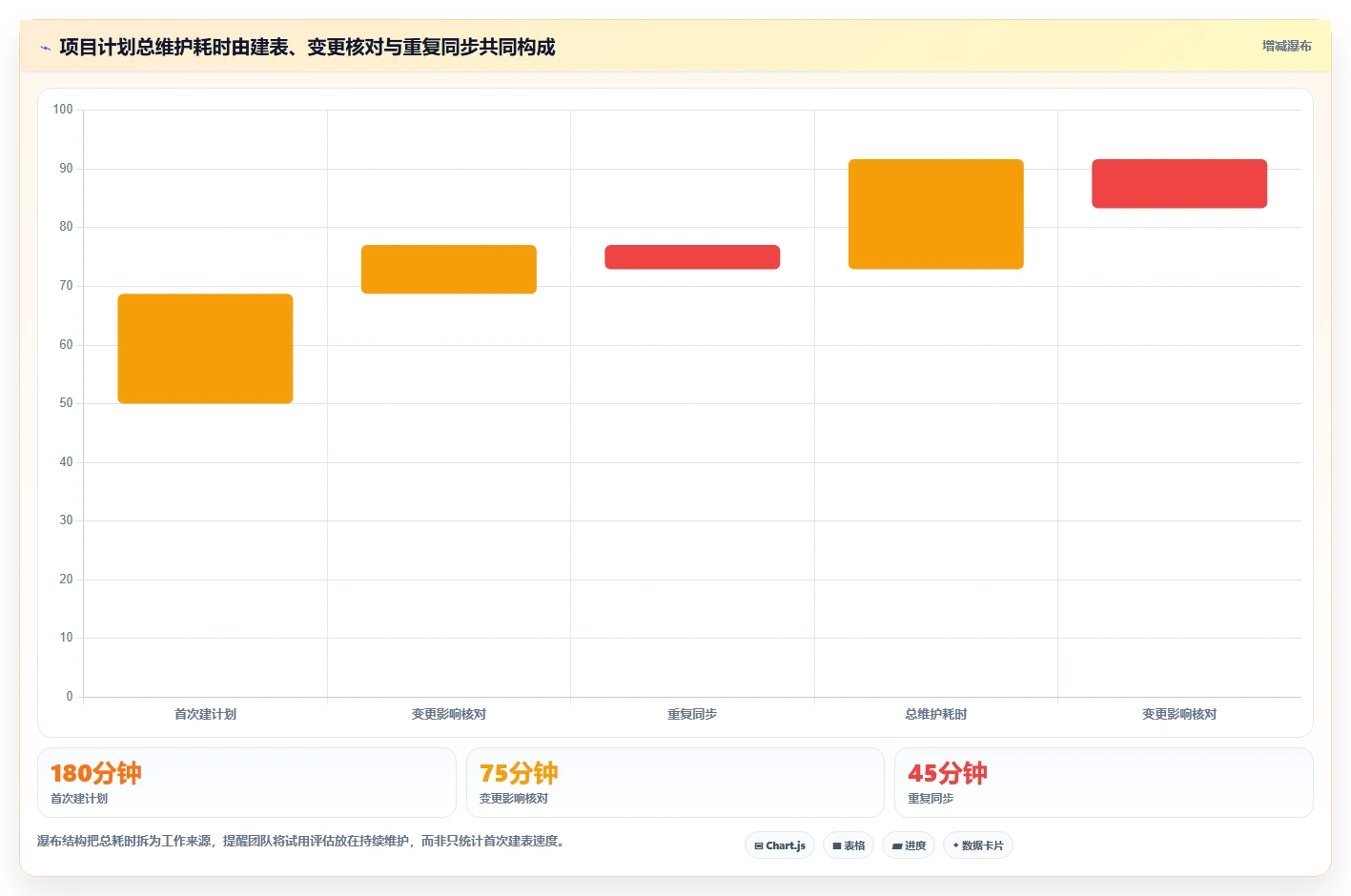This screenshot has height=896, width=1351.
Task: Click the orange 变更影响核对 waterfall bar
Action: 449,270
